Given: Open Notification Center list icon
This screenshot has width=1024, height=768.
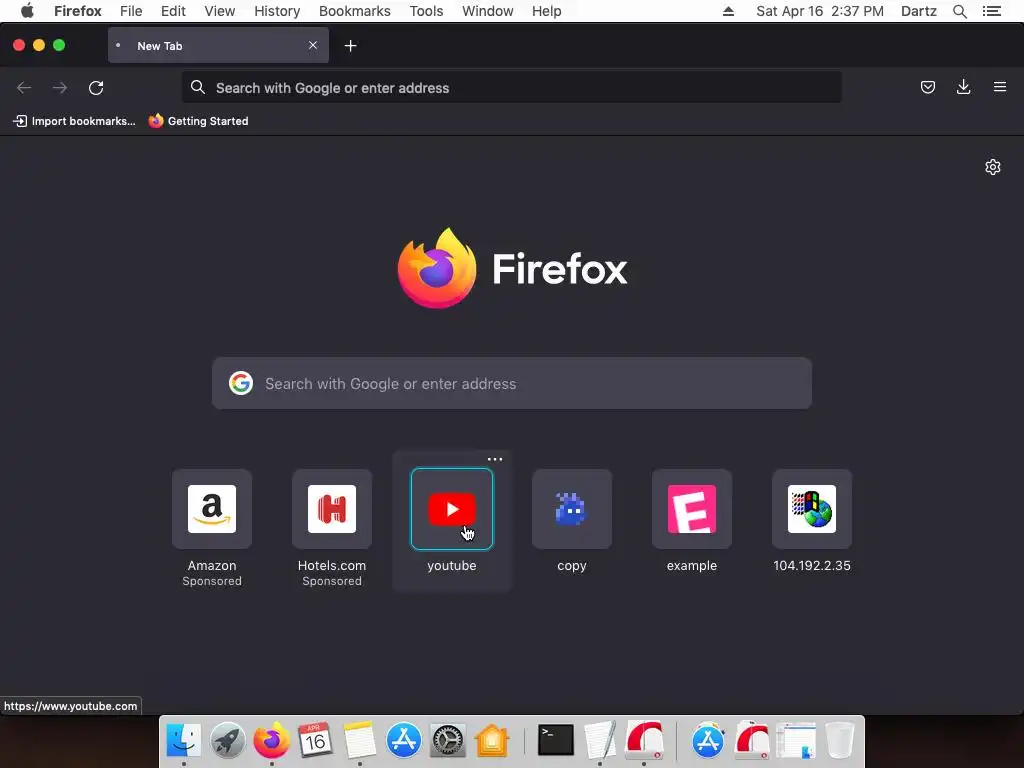Looking at the screenshot, I should 992,11.
